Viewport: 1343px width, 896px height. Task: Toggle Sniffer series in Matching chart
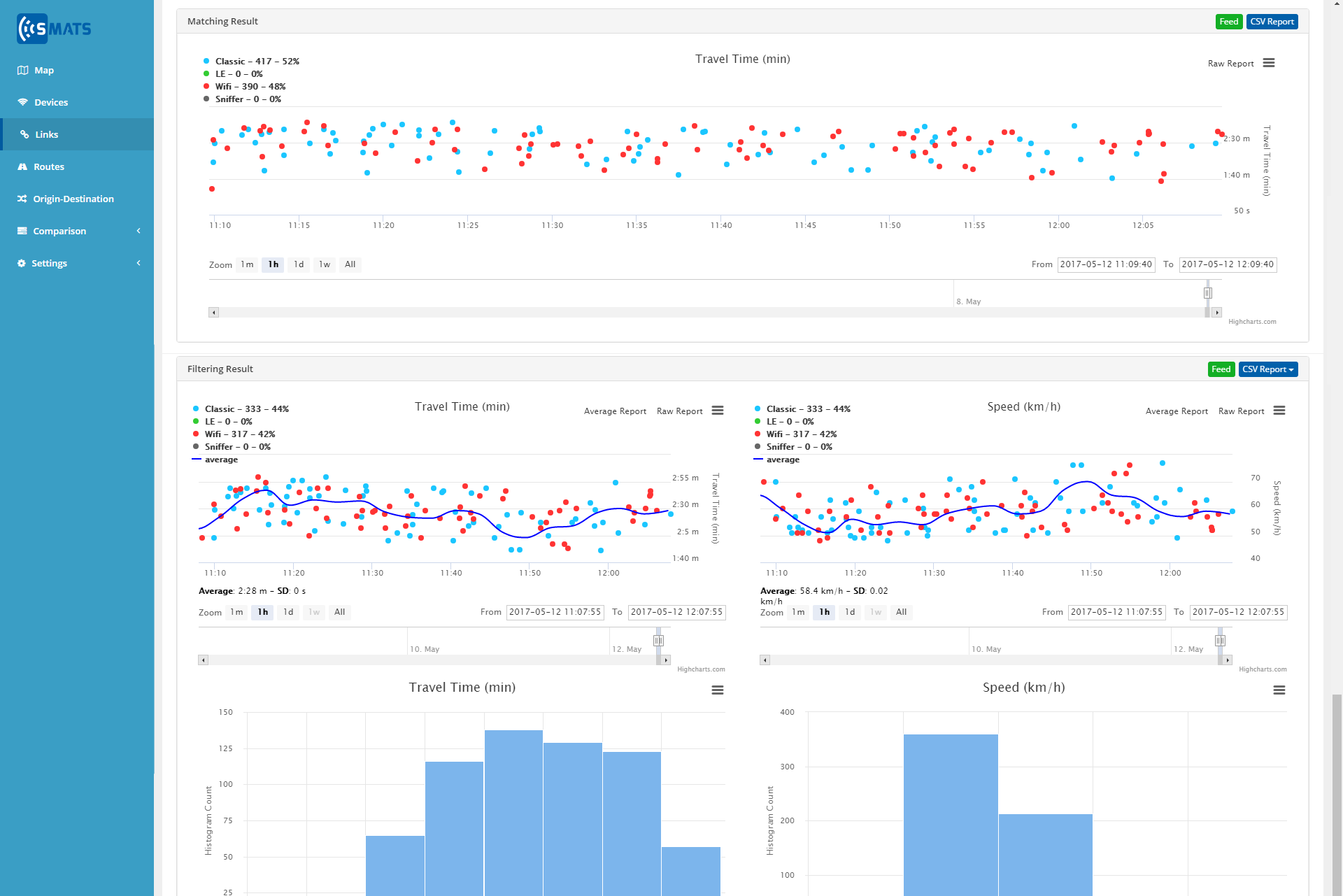coord(242,99)
